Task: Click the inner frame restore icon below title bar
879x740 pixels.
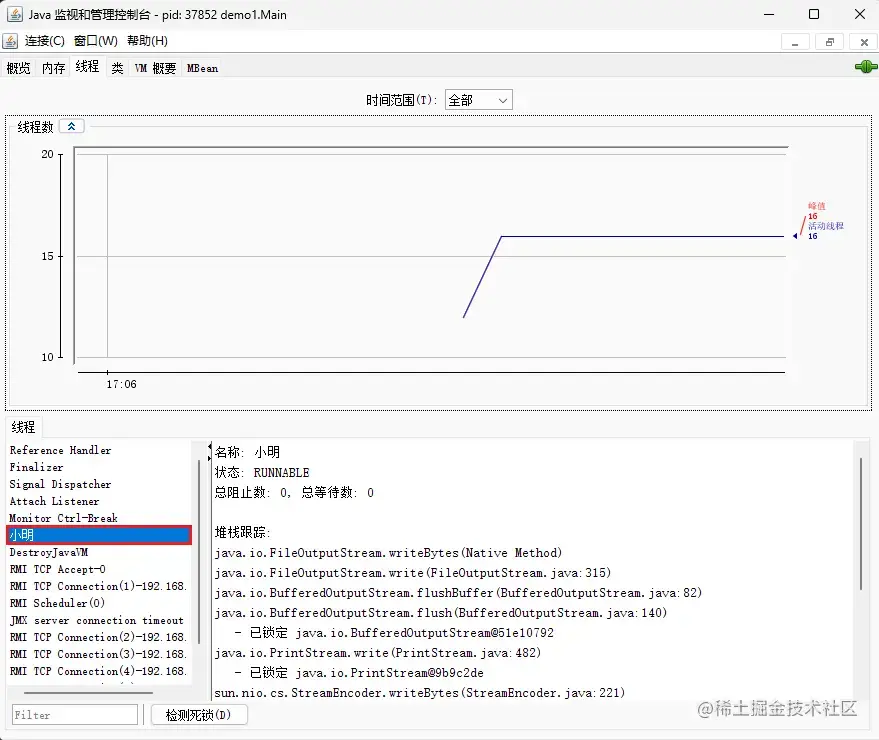Action: coord(830,41)
